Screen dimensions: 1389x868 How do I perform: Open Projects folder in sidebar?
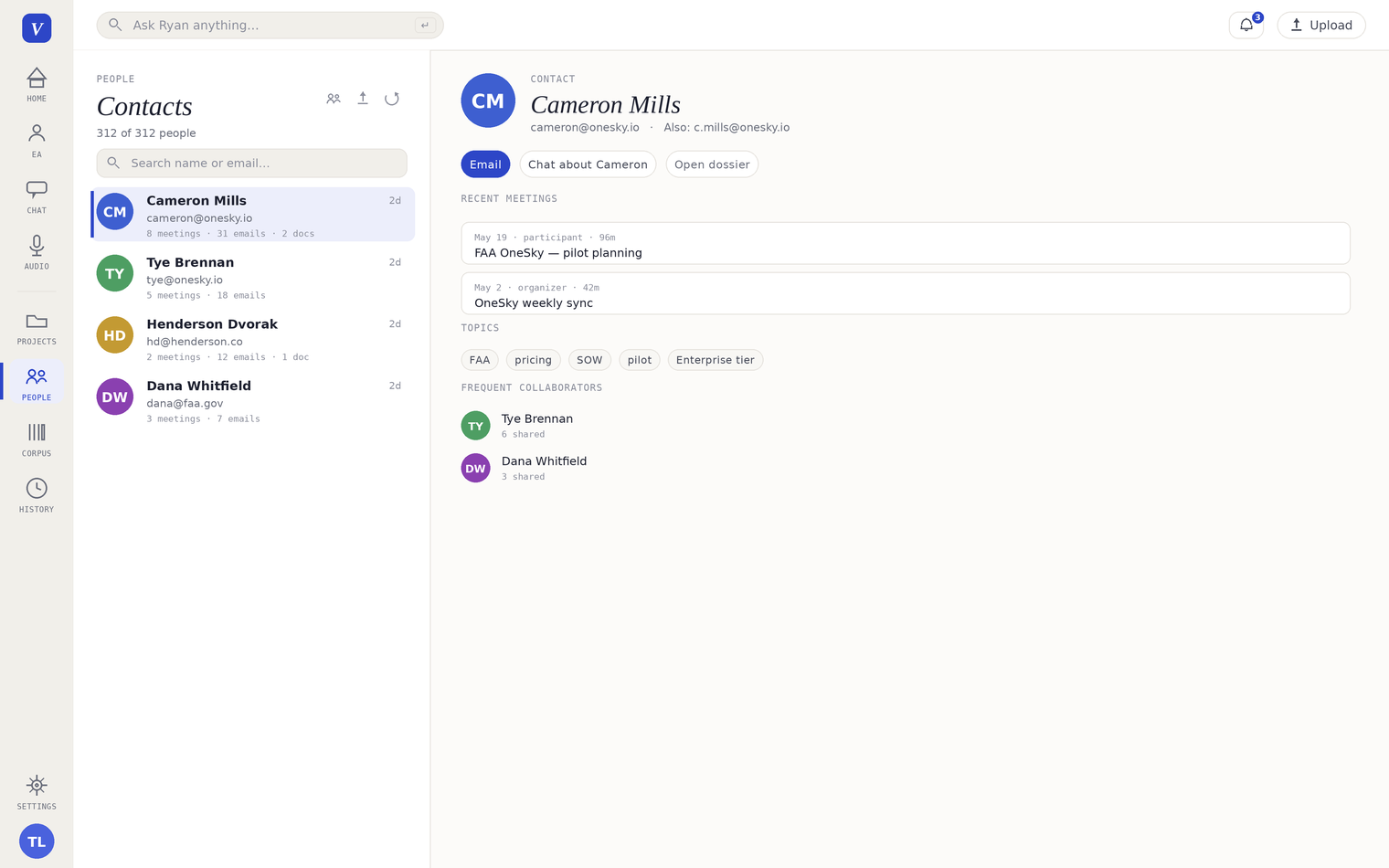click(x=37, y=328)
